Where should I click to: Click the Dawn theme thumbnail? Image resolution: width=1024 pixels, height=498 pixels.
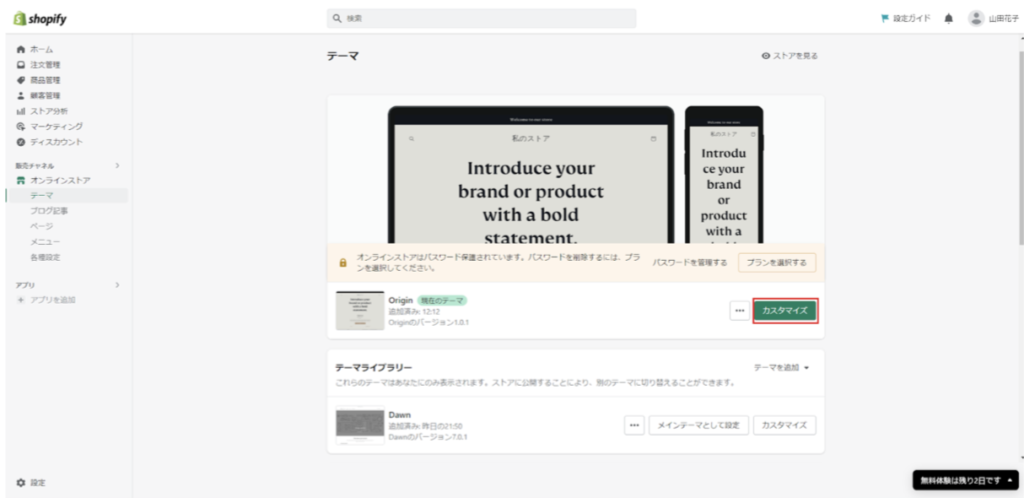[x=359, y=425]
